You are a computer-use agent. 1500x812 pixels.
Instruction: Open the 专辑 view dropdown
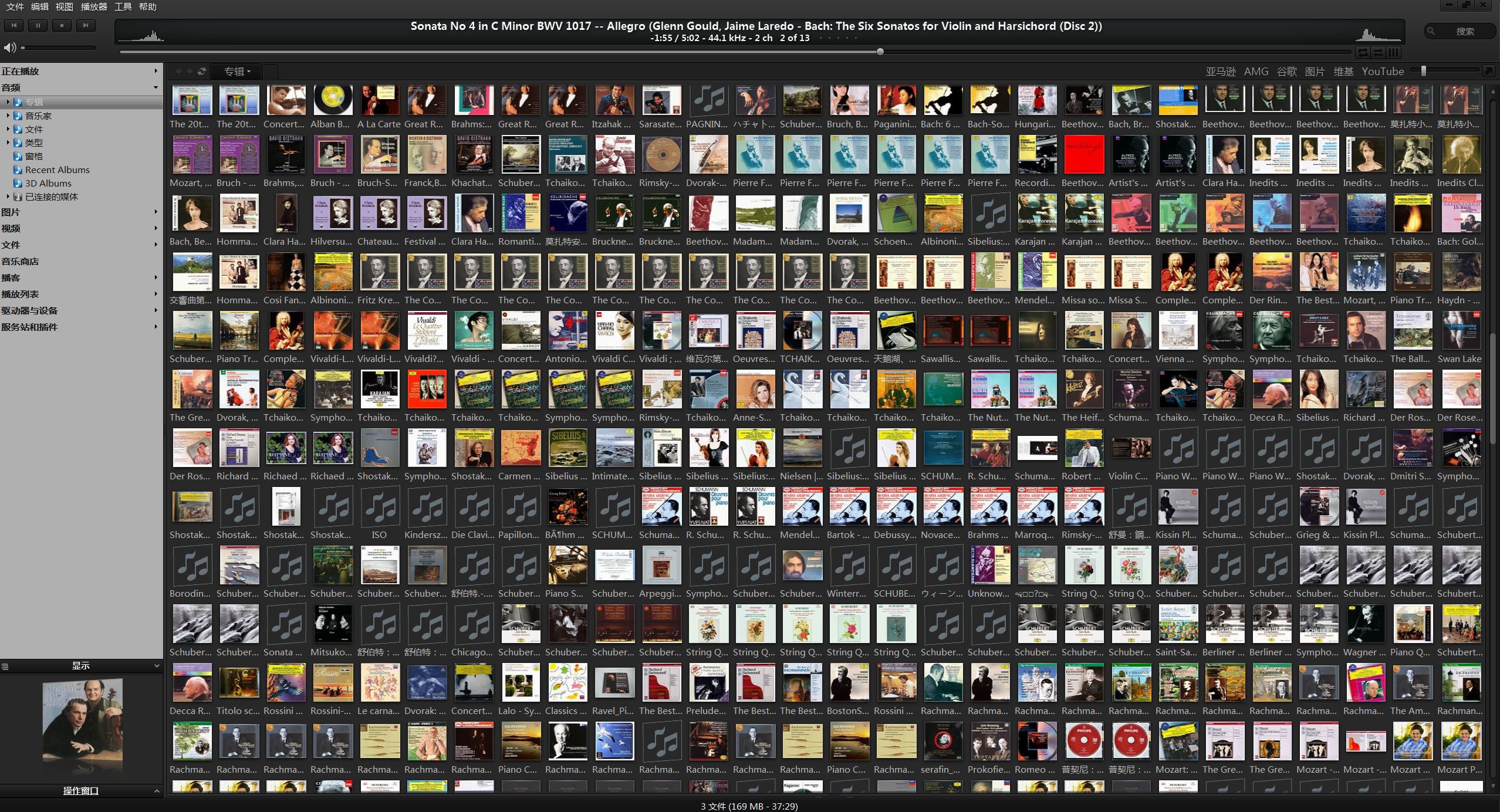237,72
